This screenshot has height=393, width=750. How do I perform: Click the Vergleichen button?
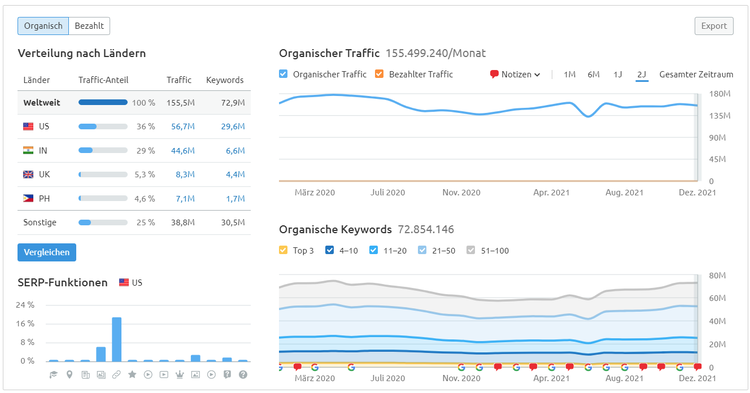[47, 252]
